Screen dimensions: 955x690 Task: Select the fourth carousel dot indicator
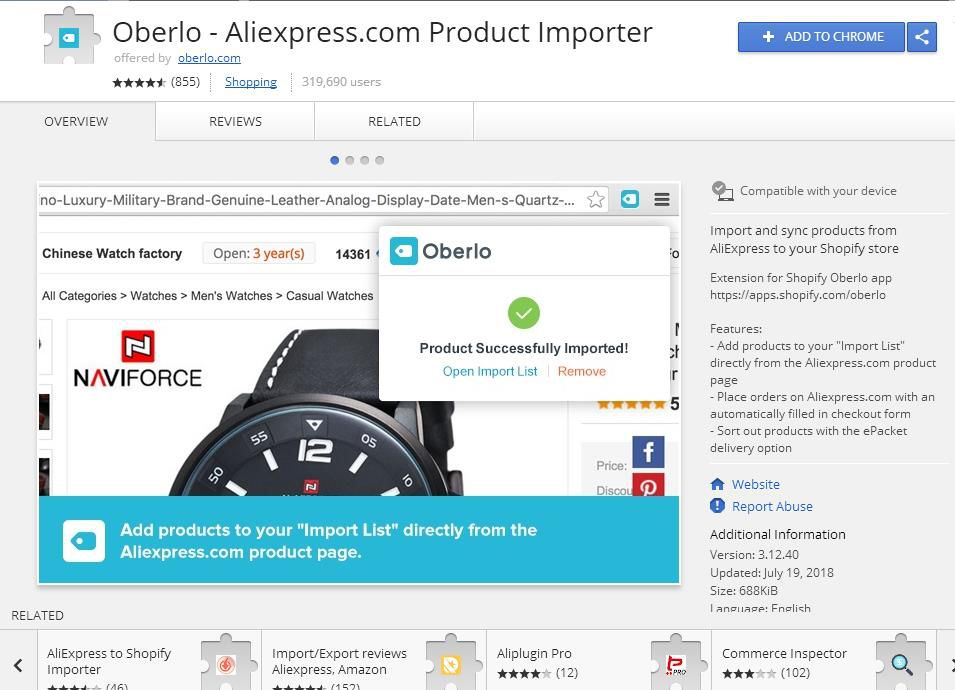coord(379,160)
